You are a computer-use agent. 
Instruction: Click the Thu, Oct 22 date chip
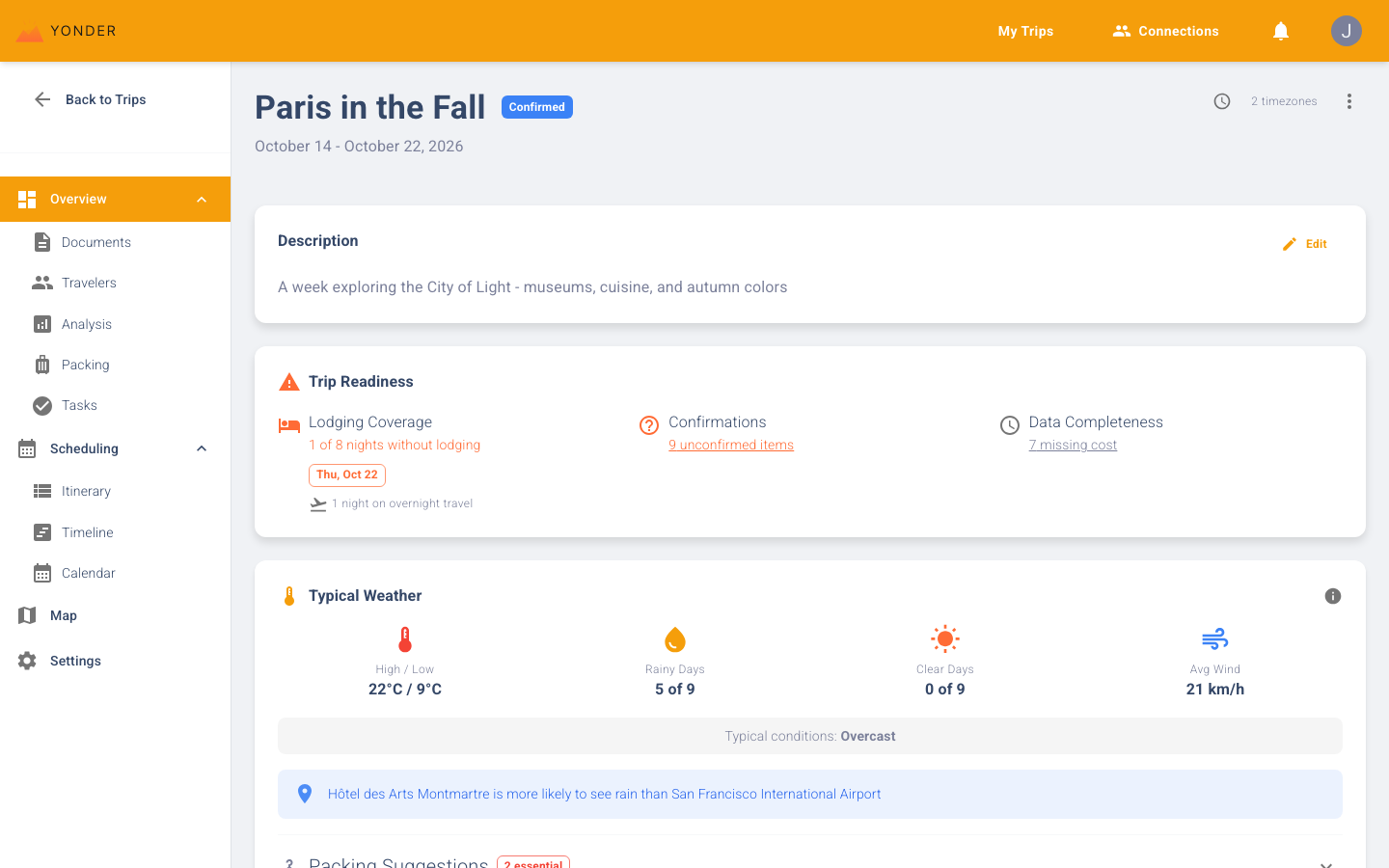point(346,475)
